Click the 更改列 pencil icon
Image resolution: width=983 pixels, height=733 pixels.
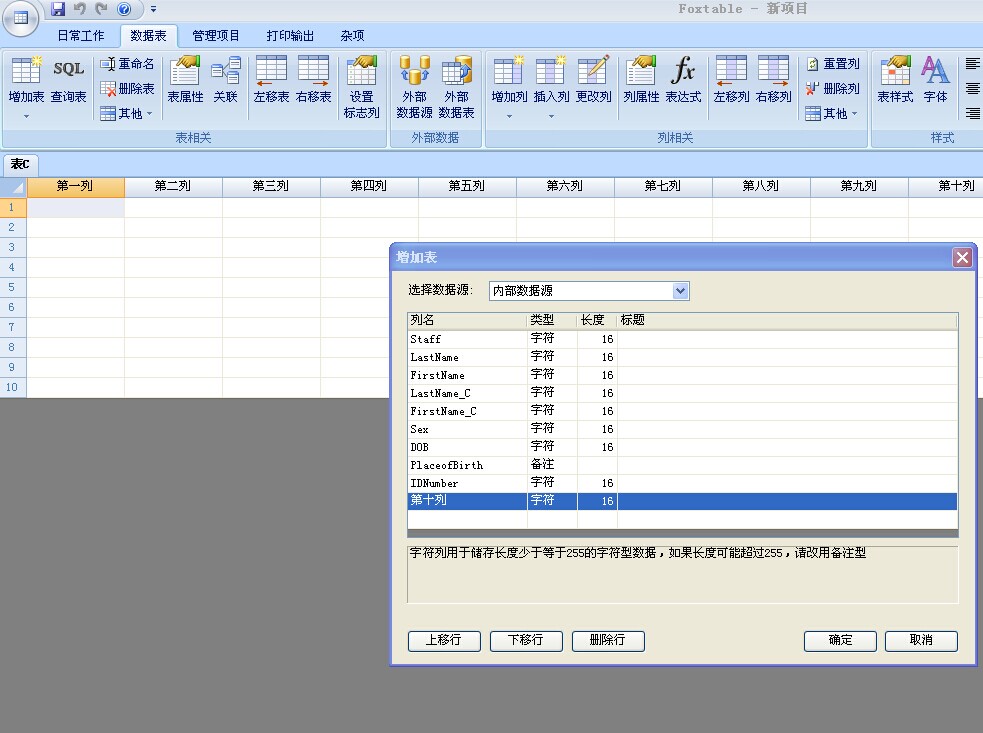click(x=593, y=79)
